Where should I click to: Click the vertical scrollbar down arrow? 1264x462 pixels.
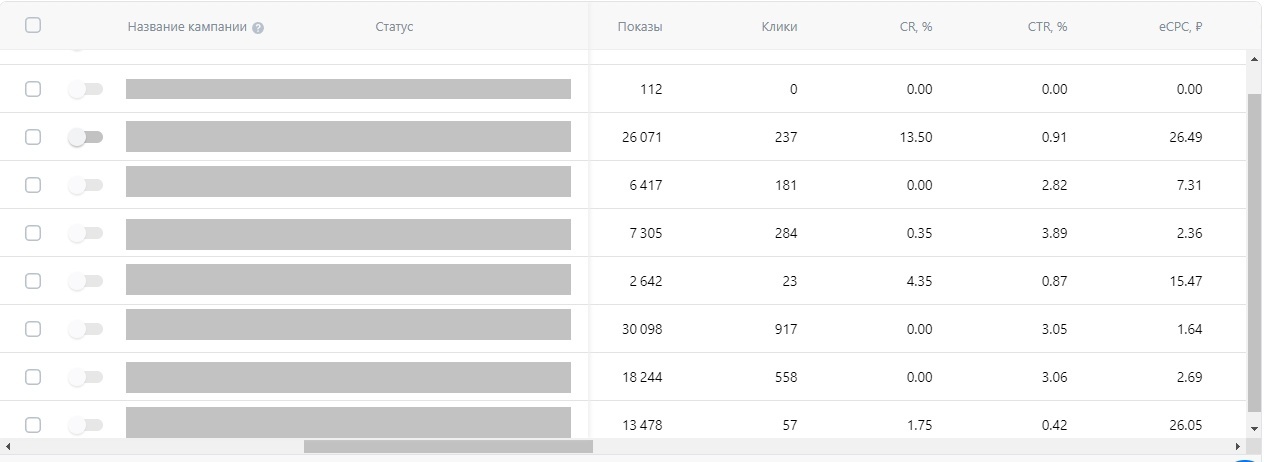(1255, 429)
